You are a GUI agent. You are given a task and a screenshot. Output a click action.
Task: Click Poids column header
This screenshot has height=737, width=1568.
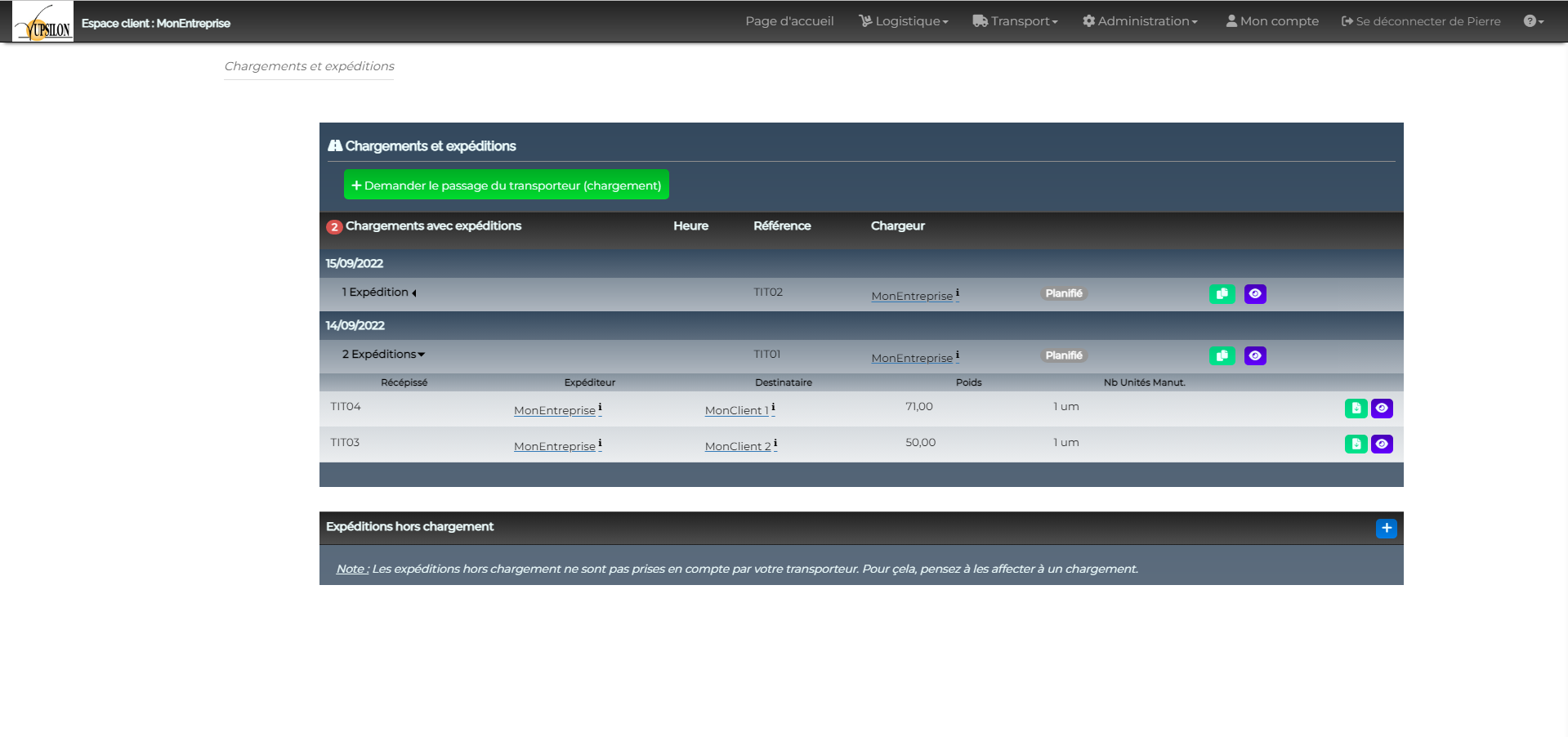(969, 382)
